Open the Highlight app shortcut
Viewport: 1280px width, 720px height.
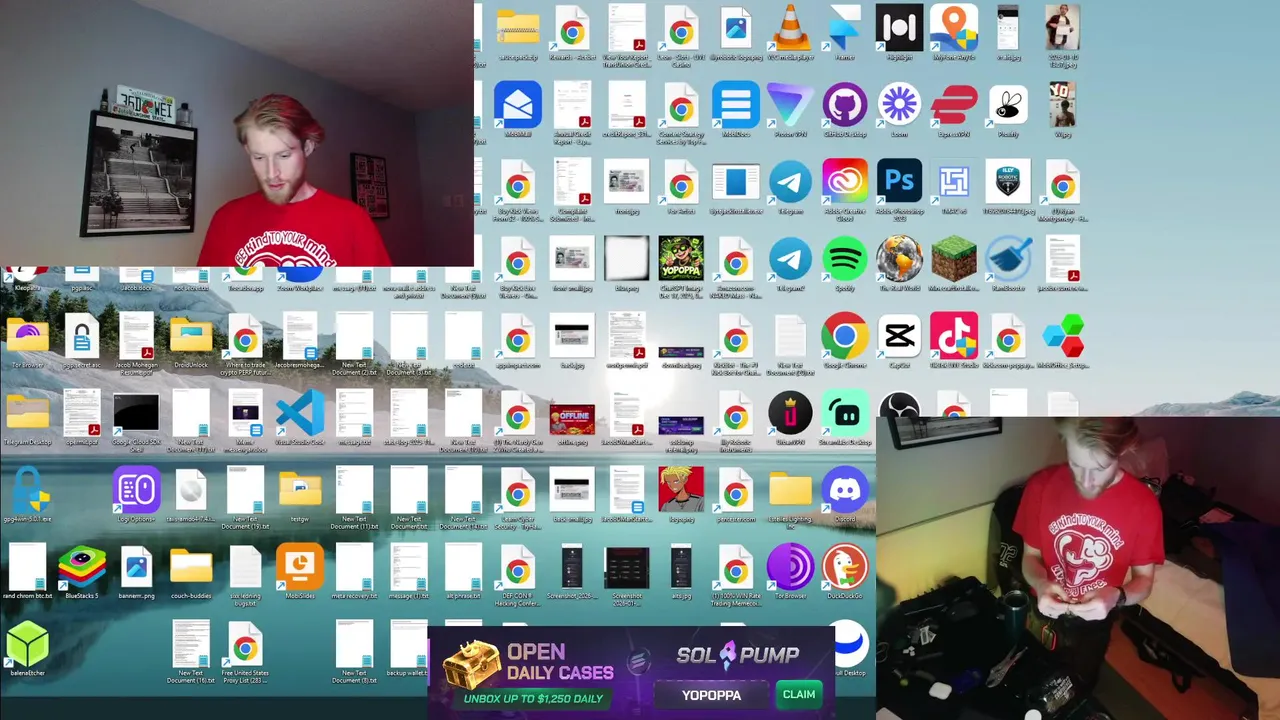coord(899,28)
